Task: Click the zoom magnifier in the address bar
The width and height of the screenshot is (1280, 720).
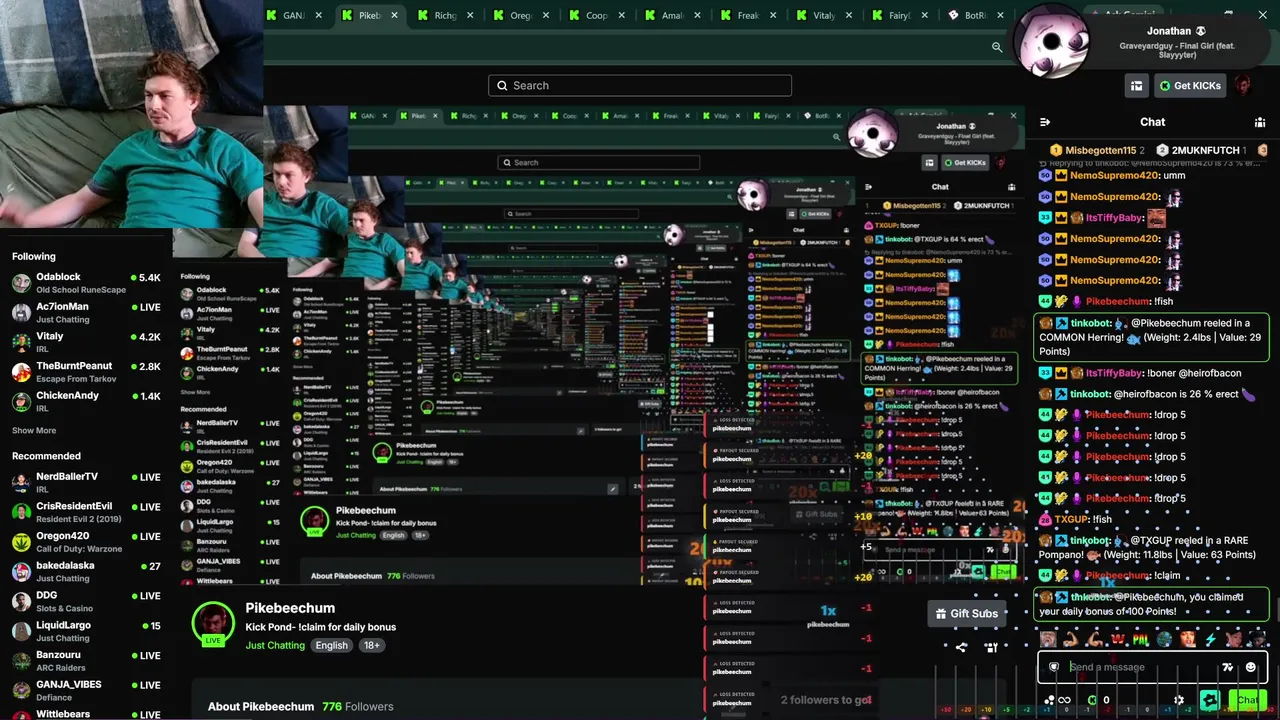Action: click(x=997, y=47)
